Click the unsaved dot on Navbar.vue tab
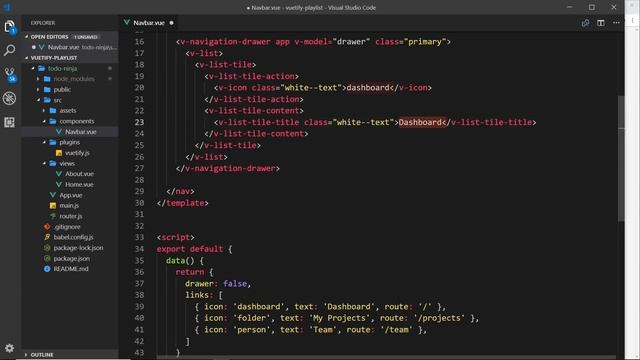The width and height of the screenshot is (640, 360). click(x=171, y=23)
